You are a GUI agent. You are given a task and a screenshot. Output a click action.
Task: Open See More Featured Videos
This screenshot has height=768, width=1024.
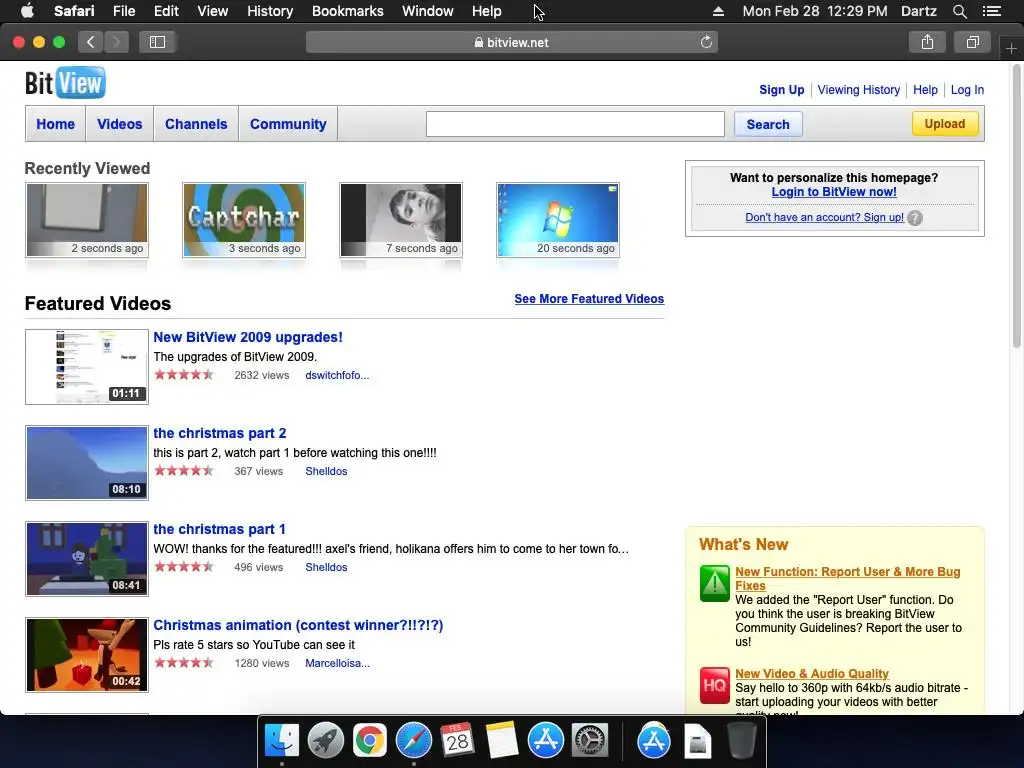point(589,299)
